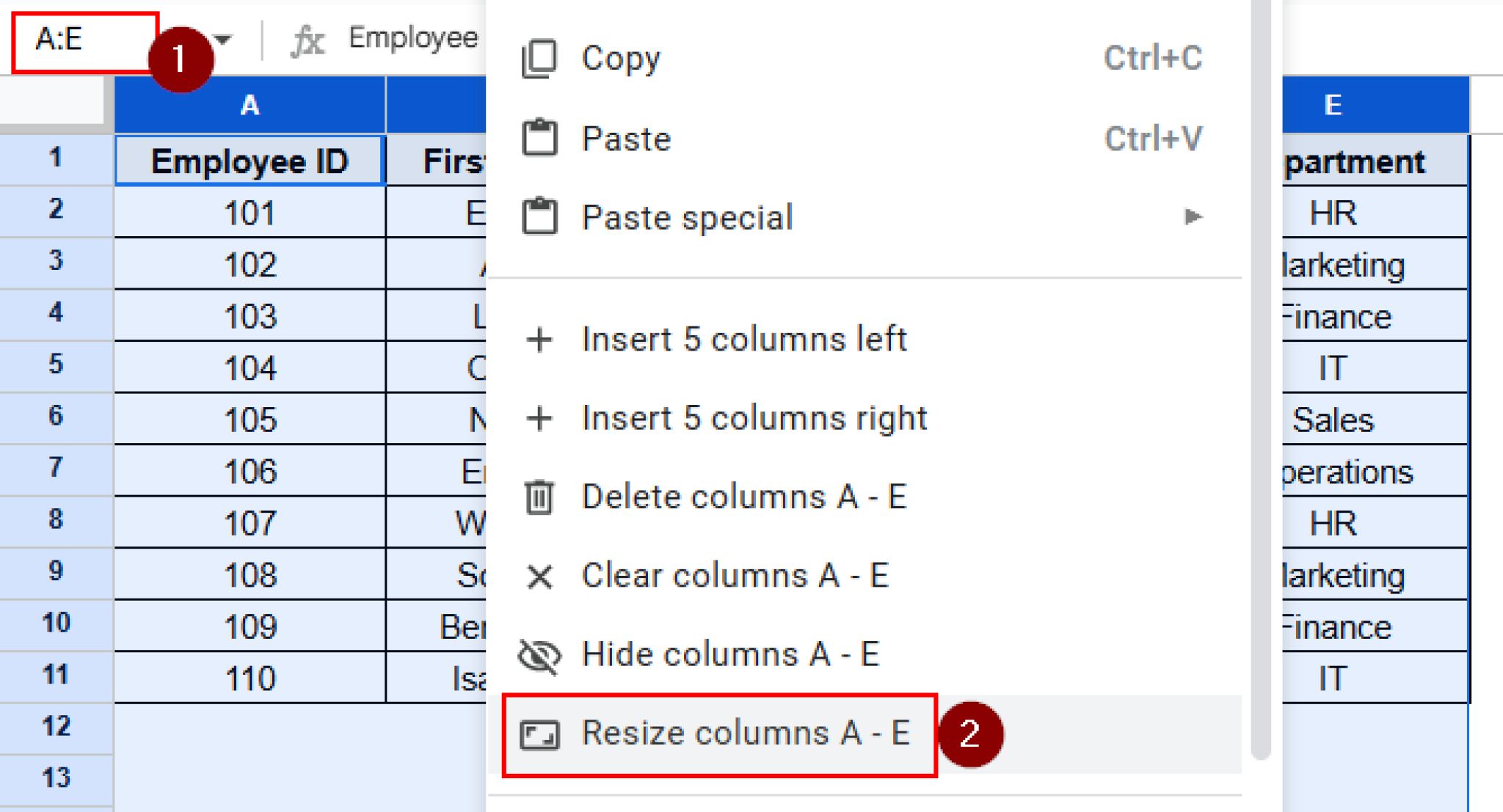Click the plus icon for inserting columns left

539,339
